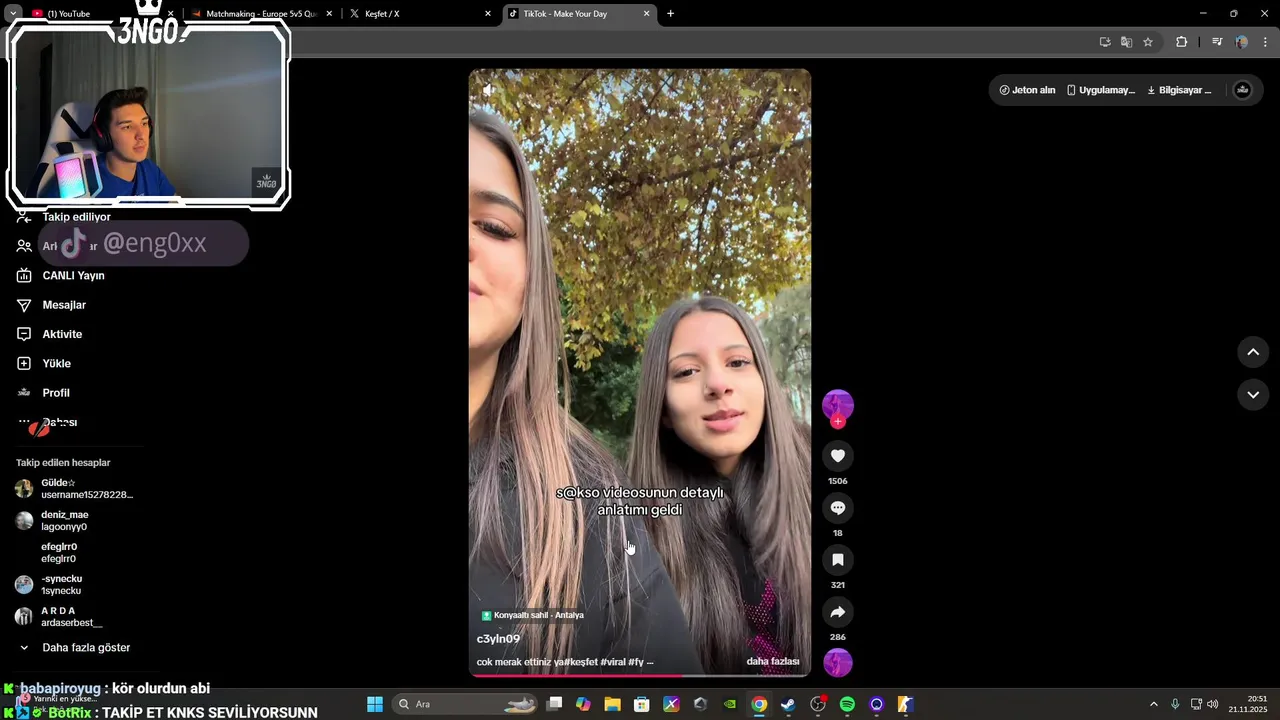Open the tab search dropdown
This screenshot has height=720, width=1280.
[13, 14]
